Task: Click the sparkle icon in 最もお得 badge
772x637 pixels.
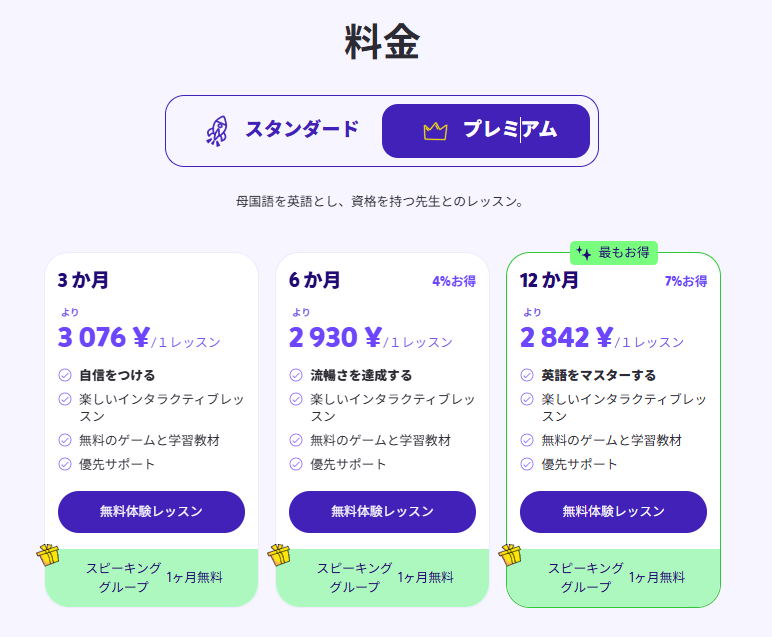Action: click(584, 253)
